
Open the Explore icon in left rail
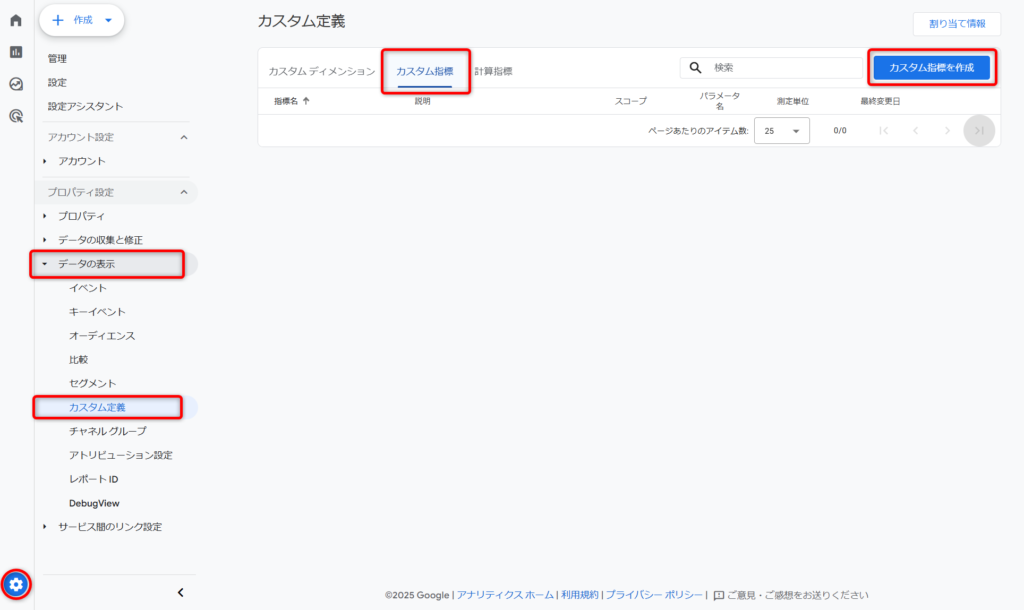point(16,84)
